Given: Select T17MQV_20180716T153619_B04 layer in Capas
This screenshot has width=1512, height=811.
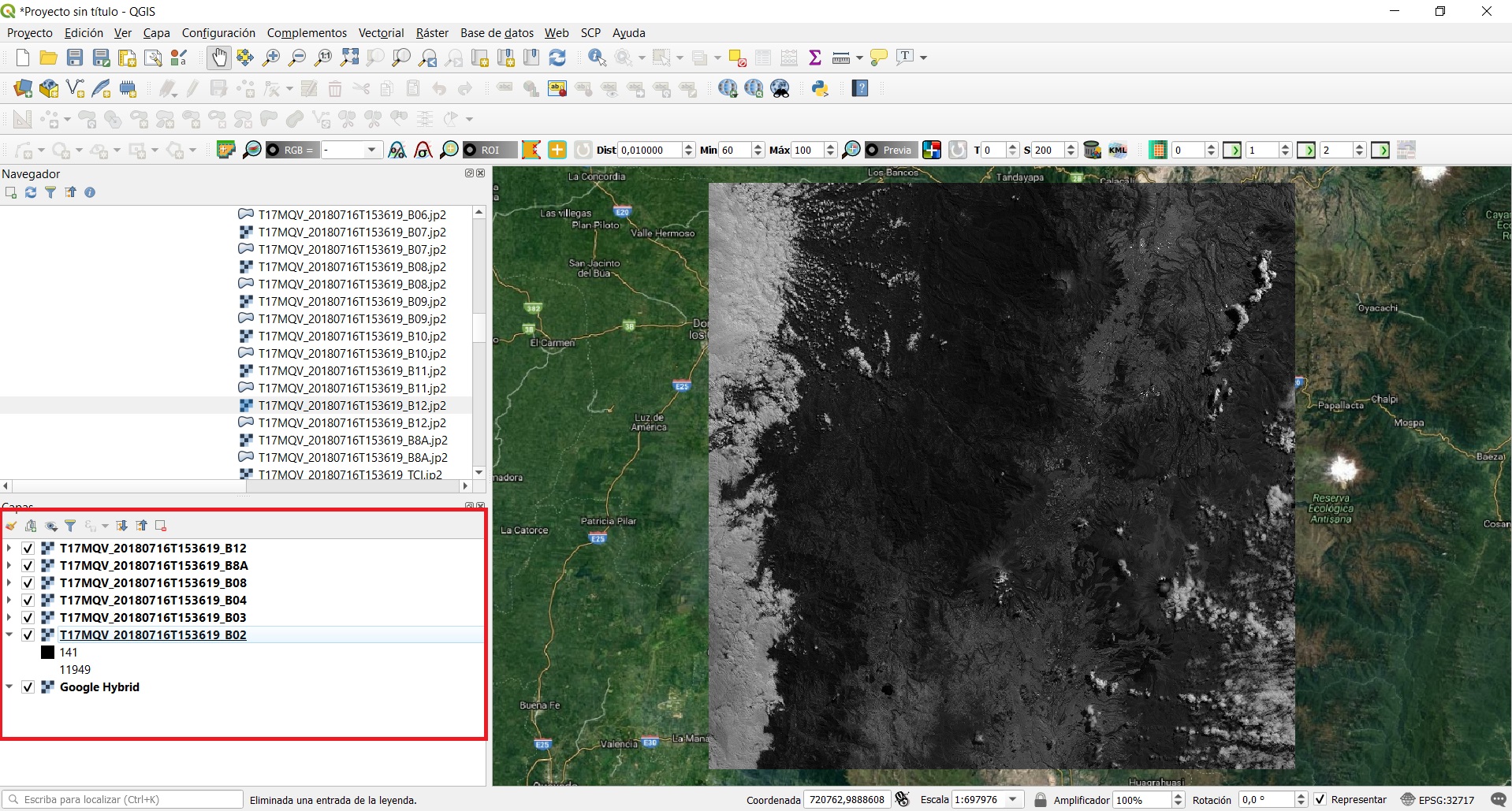Looking at the screenshot, I should 153,601.
